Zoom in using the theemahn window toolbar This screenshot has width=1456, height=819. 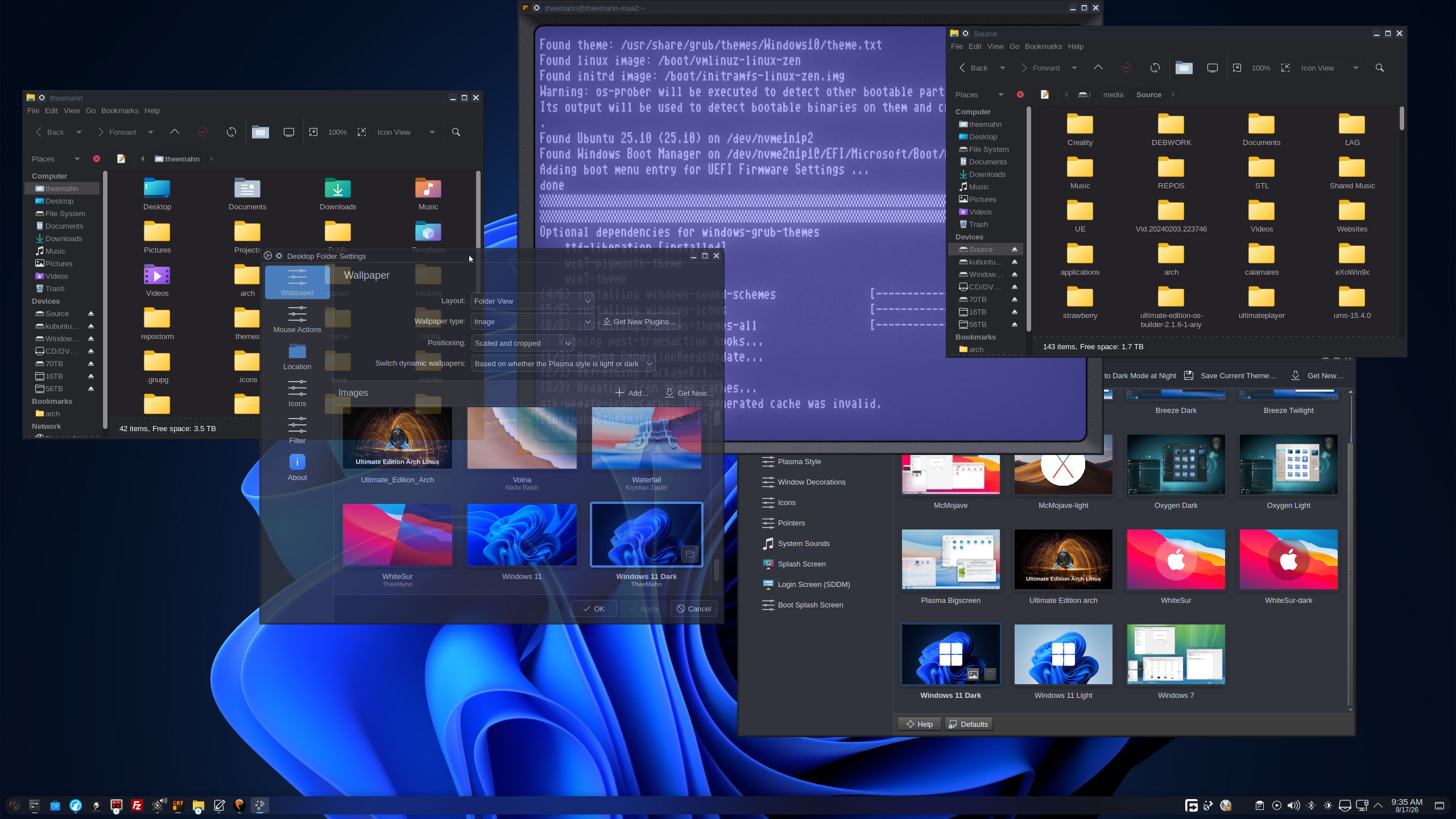coord(362,132)
